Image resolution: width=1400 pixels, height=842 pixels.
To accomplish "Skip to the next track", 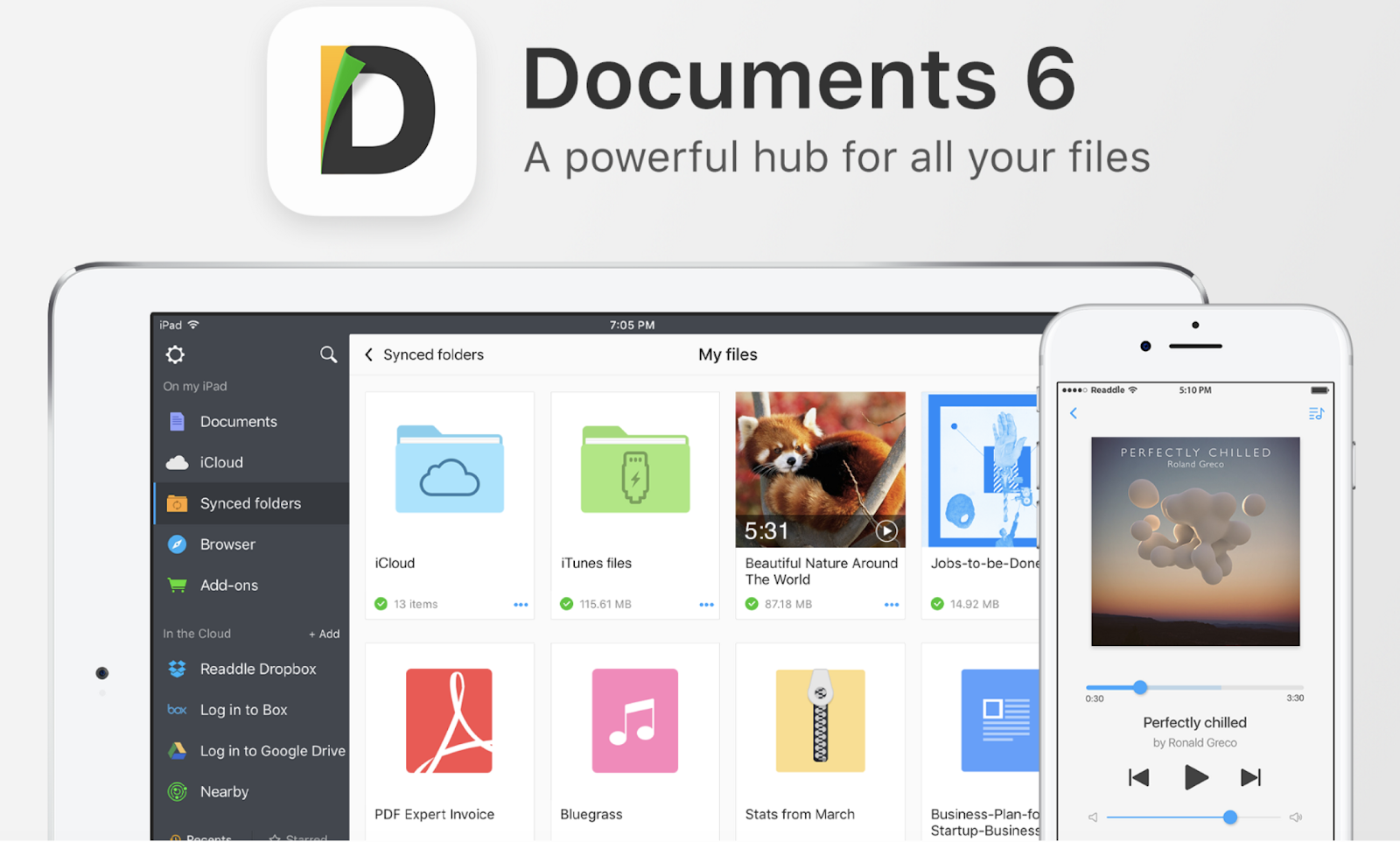I will coord(1251,777).
